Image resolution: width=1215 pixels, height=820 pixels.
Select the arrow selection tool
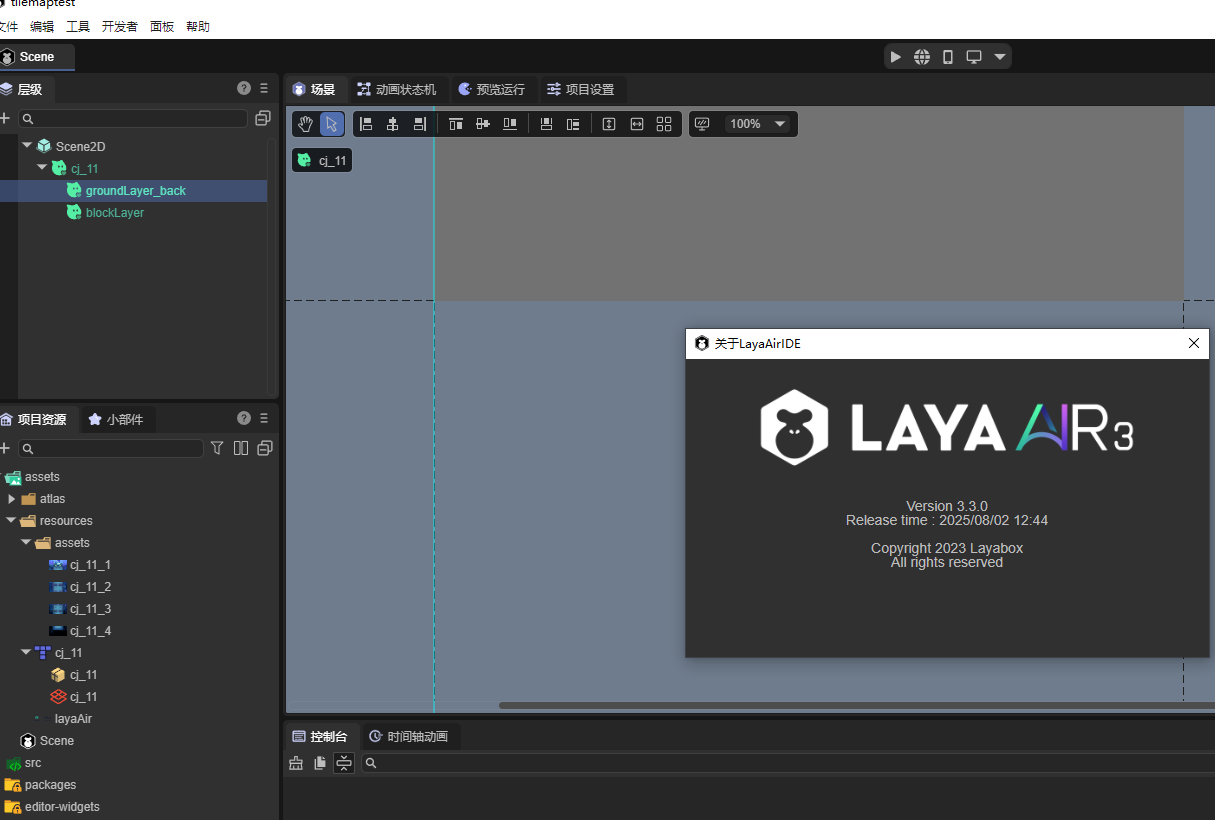332,124
